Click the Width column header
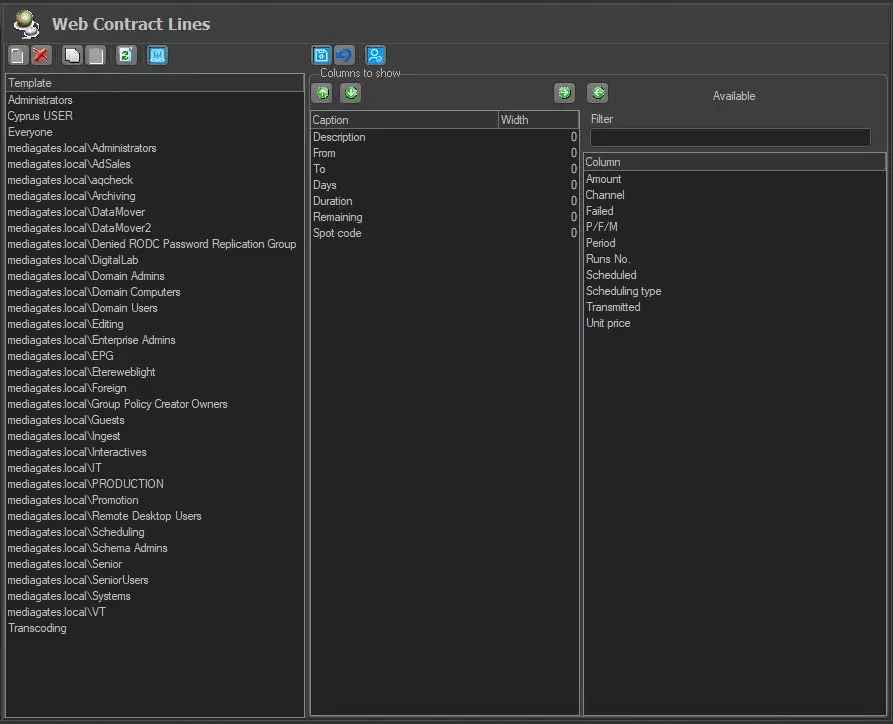The image size is (893, 724). tap(537, 120)
